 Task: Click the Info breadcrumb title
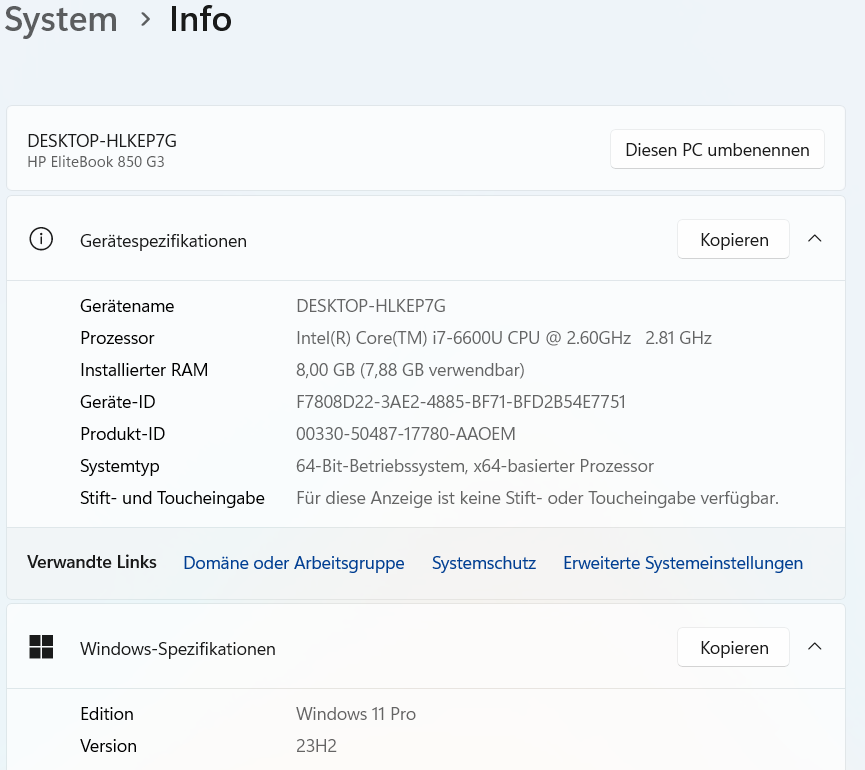point(201,19)
